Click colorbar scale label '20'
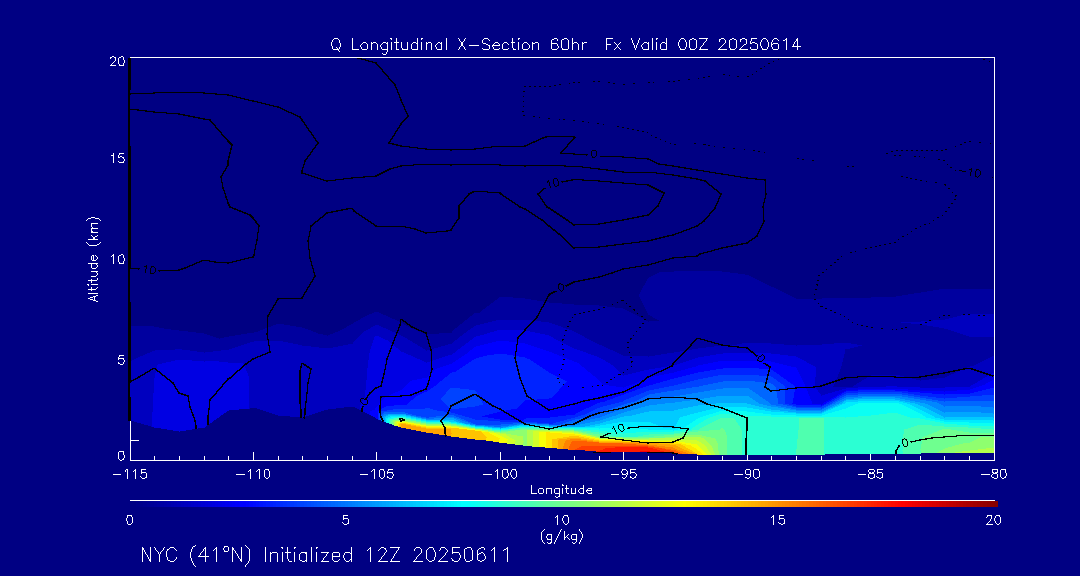Image resolution: width=1080 pixels, height=576 pixels. [x=993, y=520]
